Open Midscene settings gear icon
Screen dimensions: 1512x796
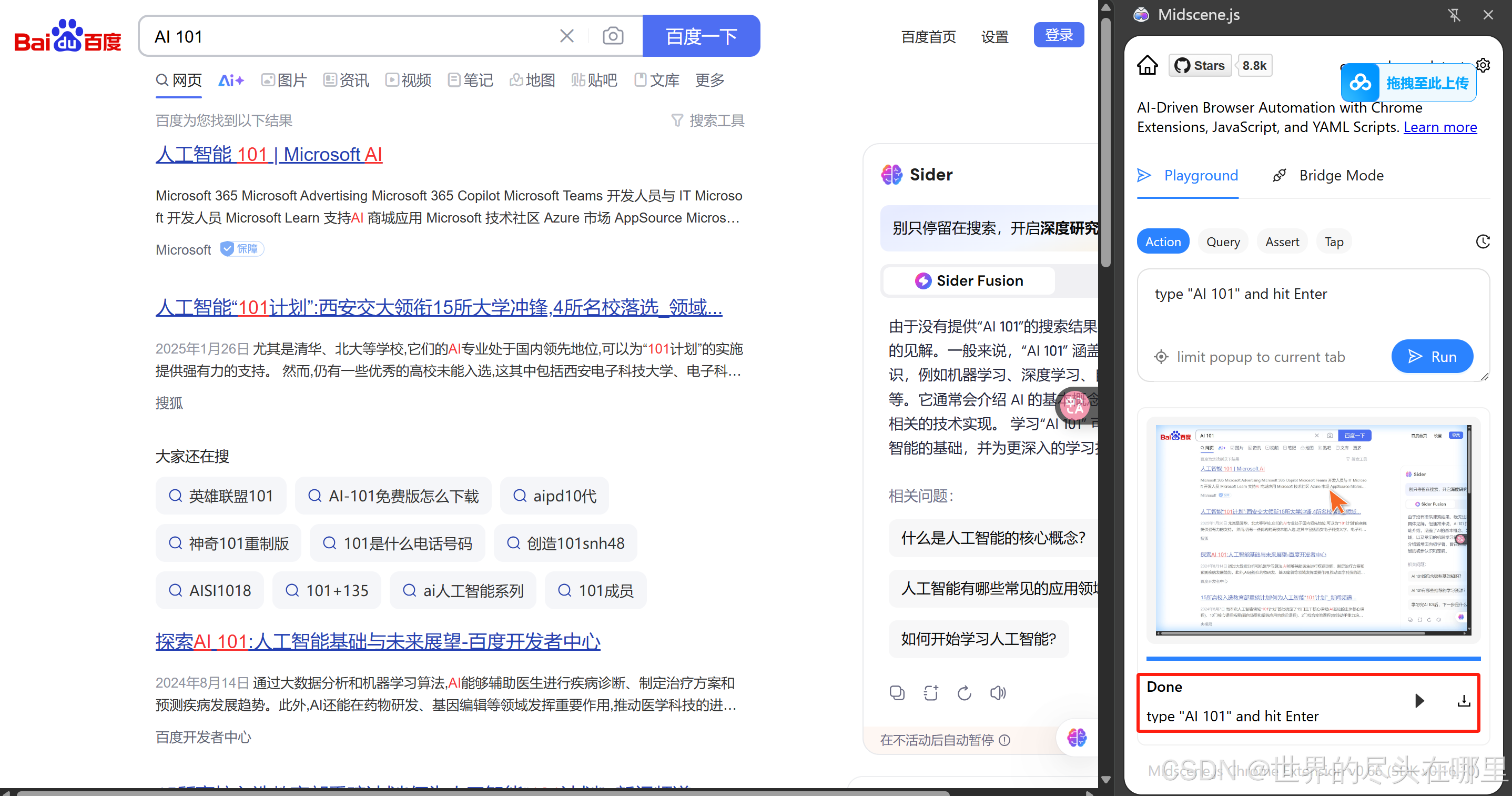tap(1483, 65)
